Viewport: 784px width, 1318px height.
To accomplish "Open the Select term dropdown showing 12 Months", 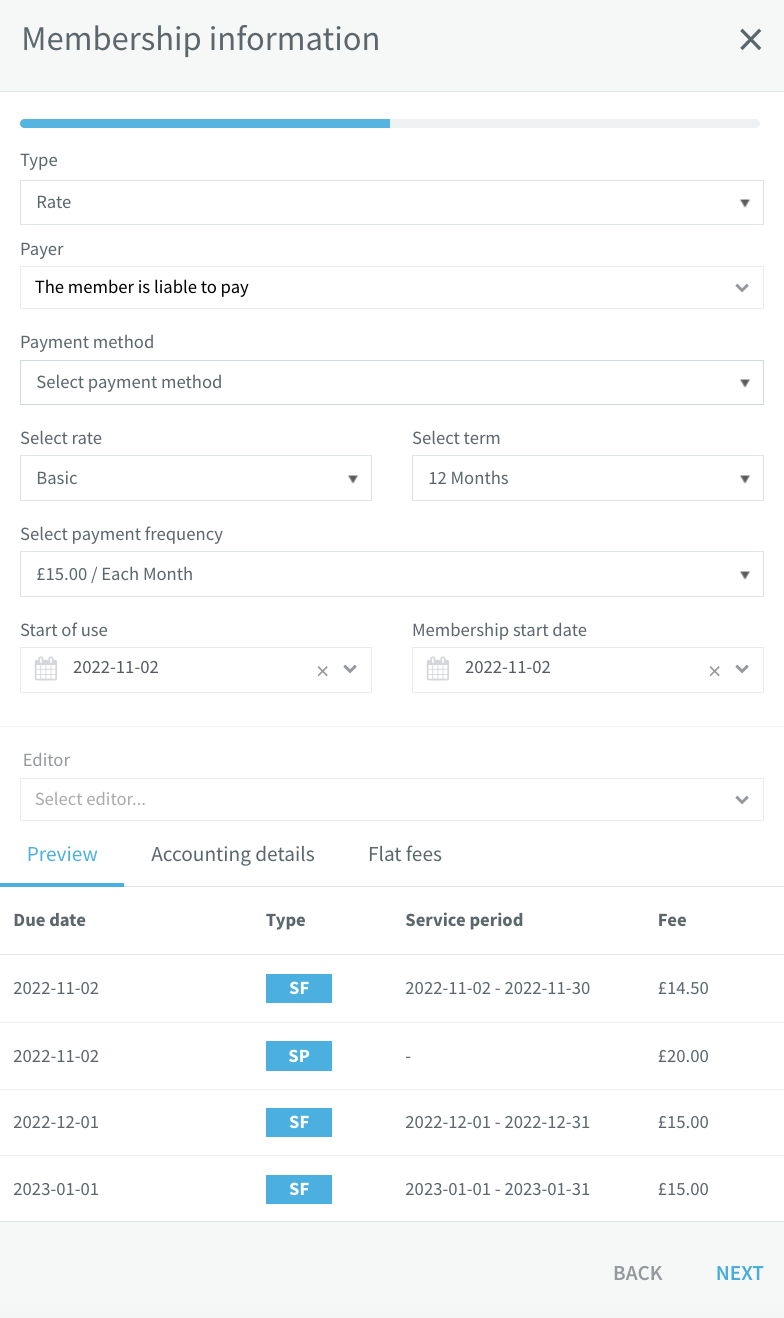I will (x=588, y=478).
